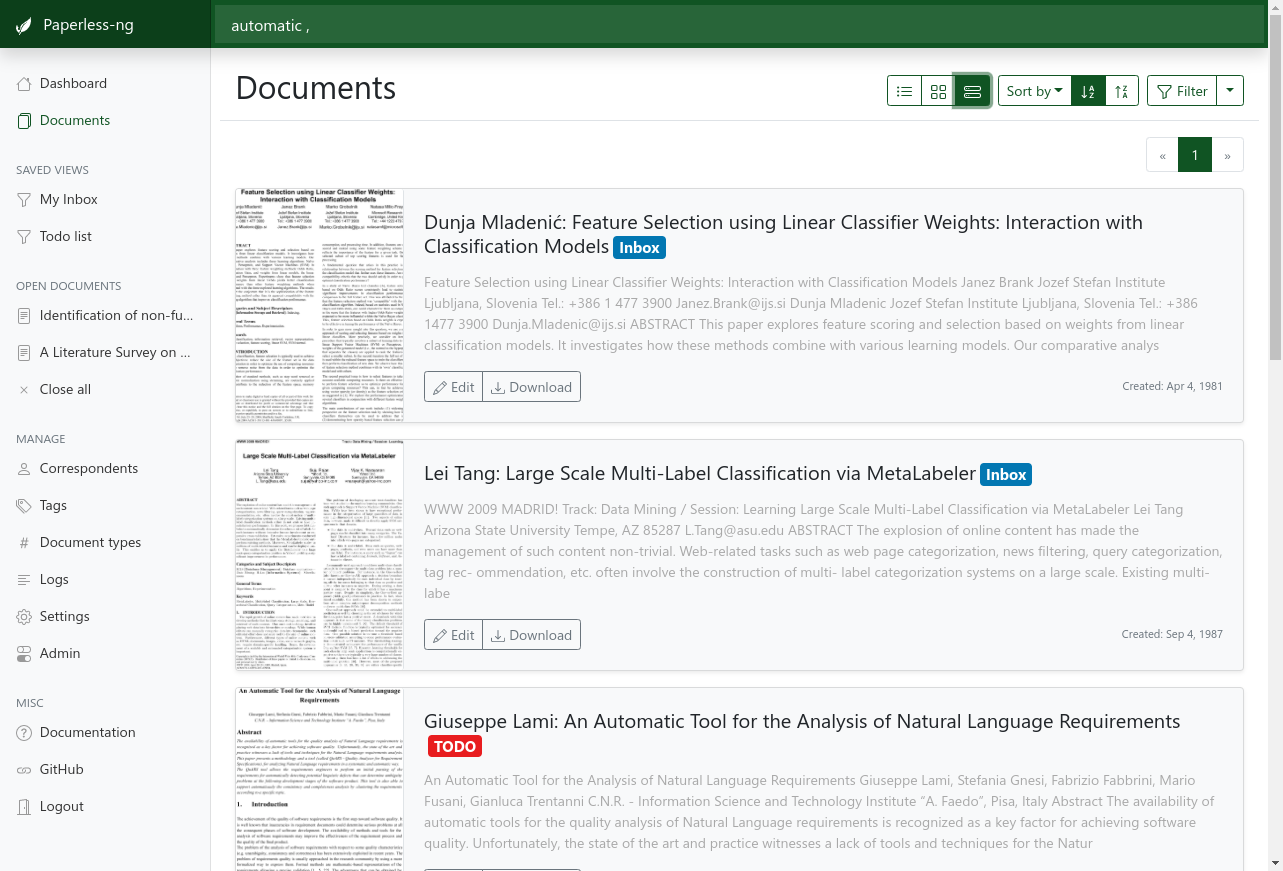This screenshot has width=1283, height=871.
Task: Expand the Filter dropdown arrow
Action: pos(1230,91)
